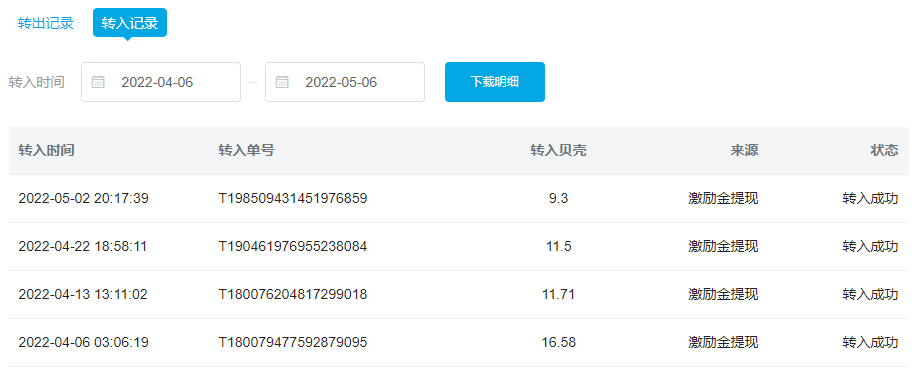The image size is (914, 376).
Task: Select order number T190461976955238084
Action: (x=293, y=247)
